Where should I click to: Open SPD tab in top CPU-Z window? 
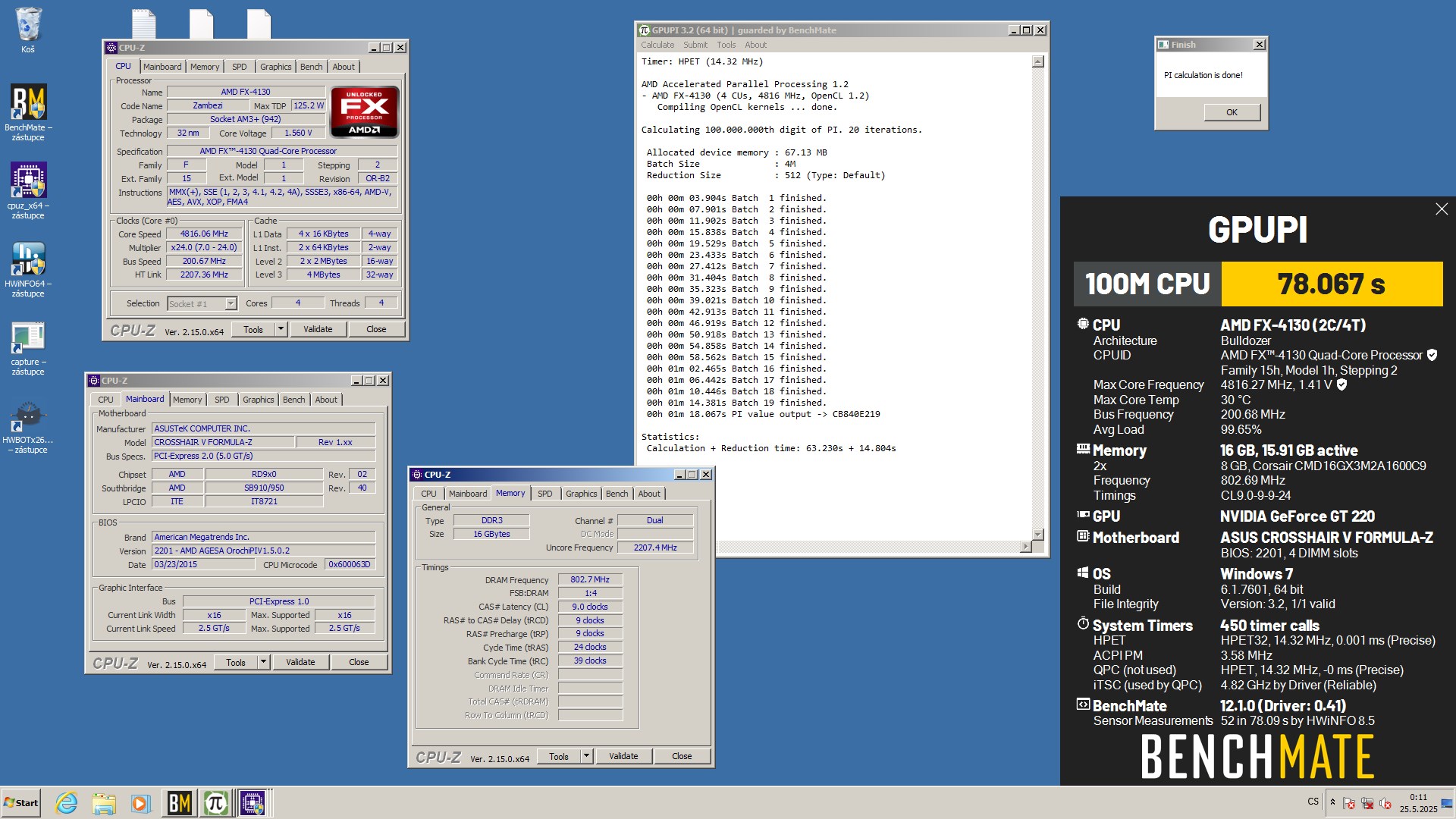(x=239, y=67)
